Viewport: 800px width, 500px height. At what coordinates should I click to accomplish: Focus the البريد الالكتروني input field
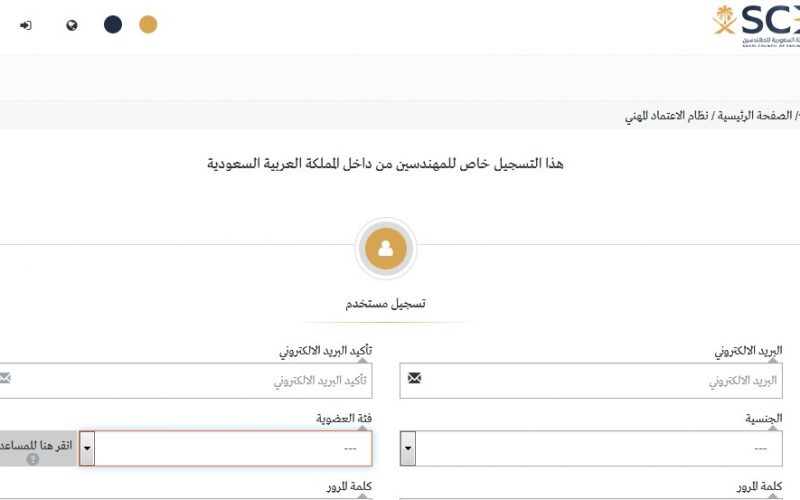(x=591, y=381)
